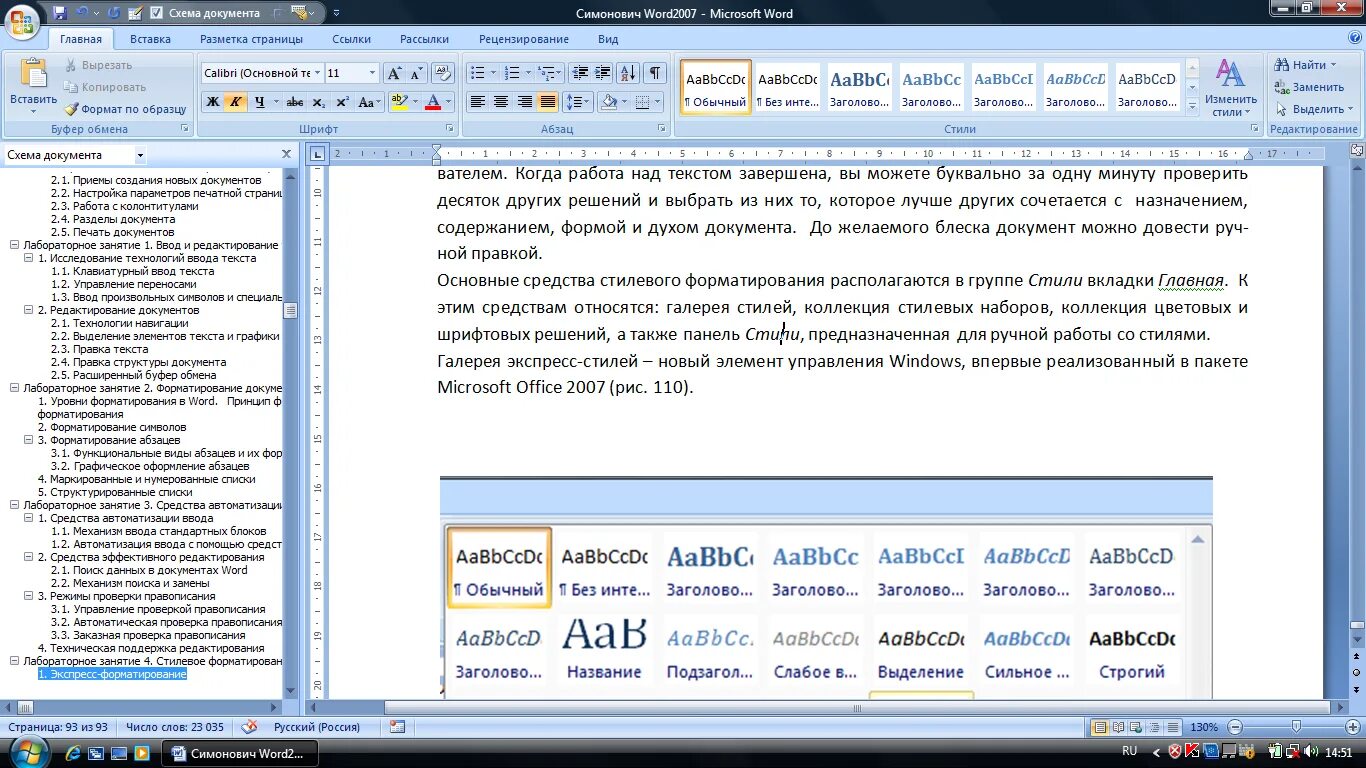Open the font name dropdown Calibri
Viewport: 1366px width, 768px height.
(x=317, y=73)
